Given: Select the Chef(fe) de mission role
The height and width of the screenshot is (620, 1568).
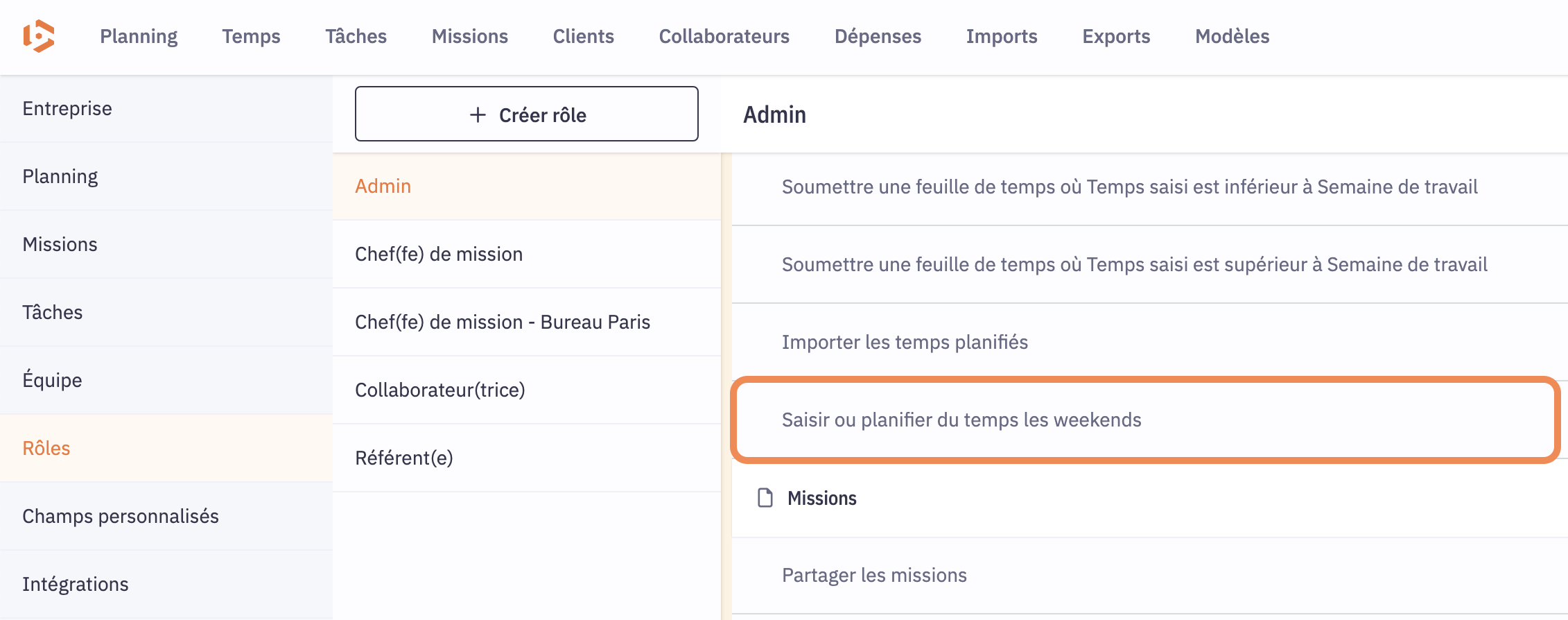Looking at the screenshot, I should [x=439, y=255].
